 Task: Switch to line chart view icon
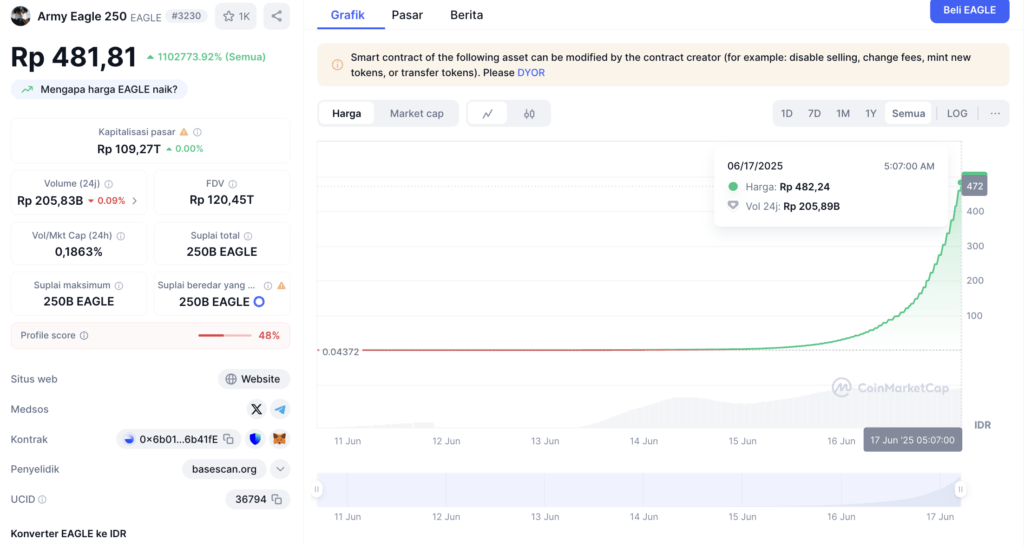(487, 114)
